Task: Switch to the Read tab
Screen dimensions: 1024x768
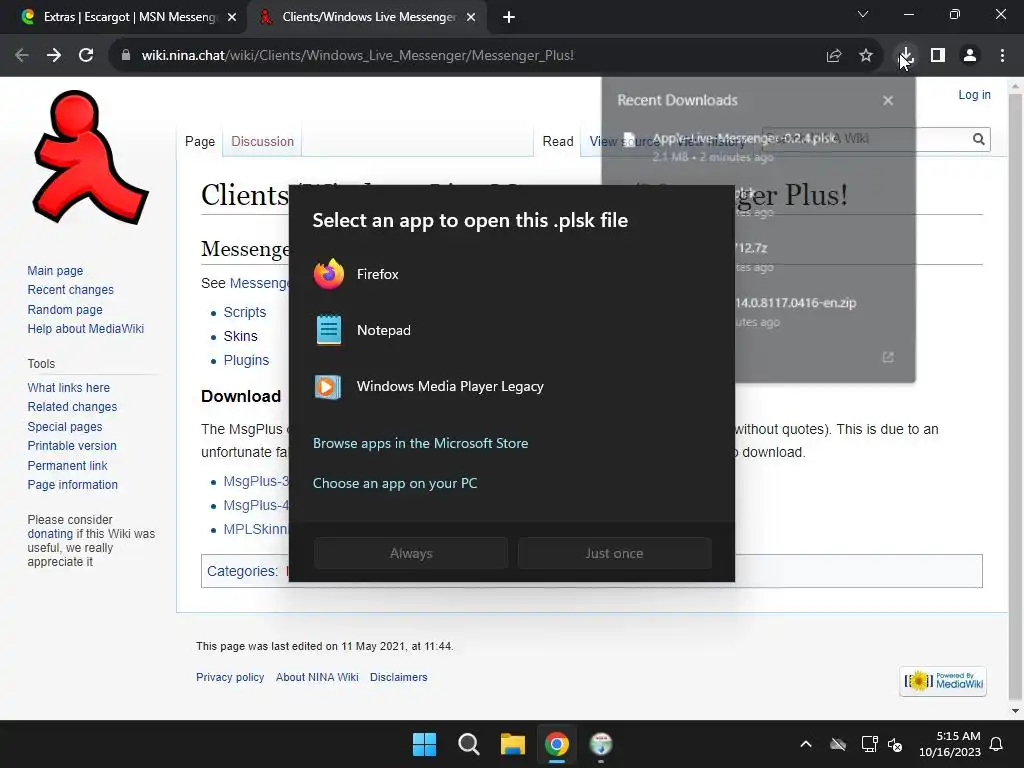Action: (558, 142)
